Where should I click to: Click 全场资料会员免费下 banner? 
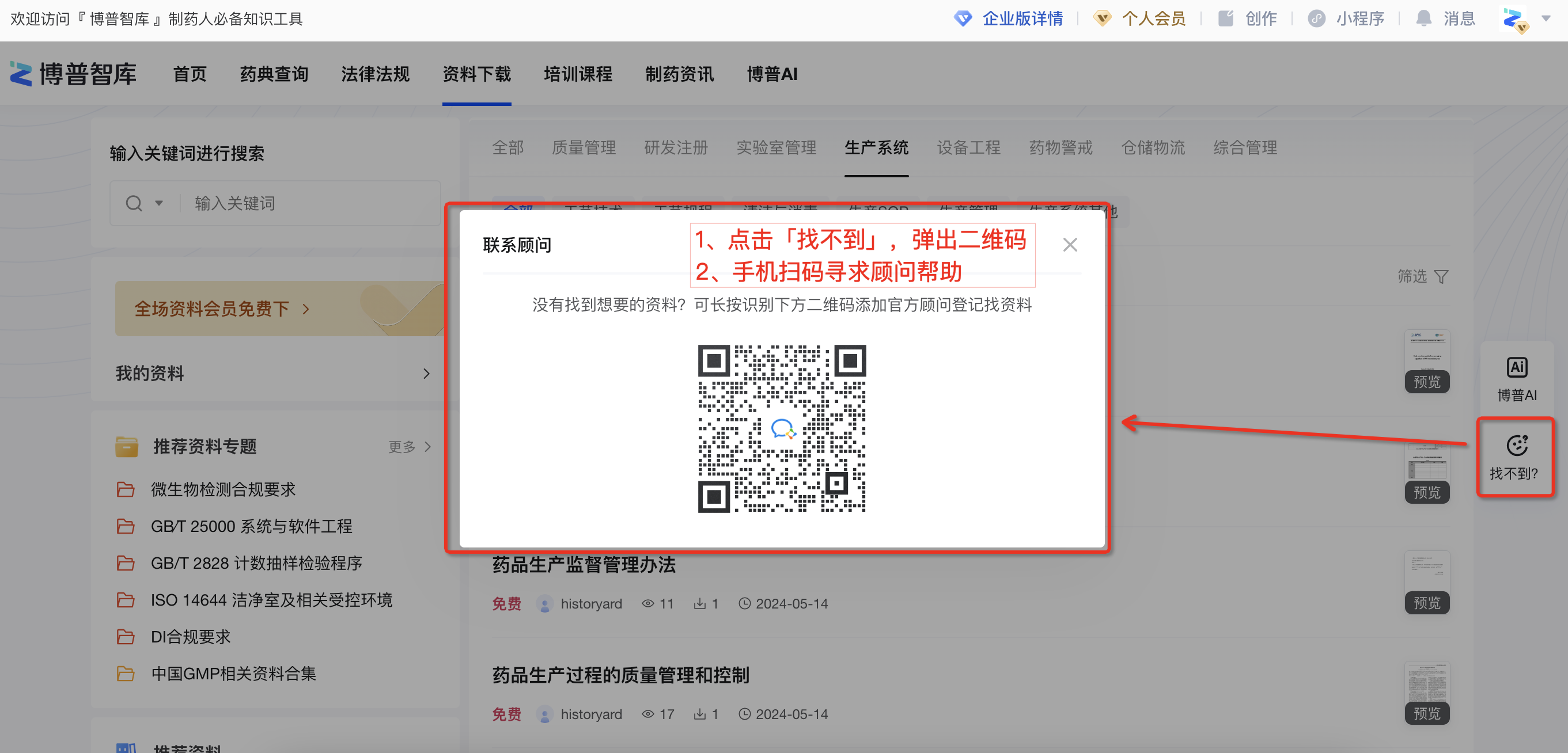(x=280, y=309)
